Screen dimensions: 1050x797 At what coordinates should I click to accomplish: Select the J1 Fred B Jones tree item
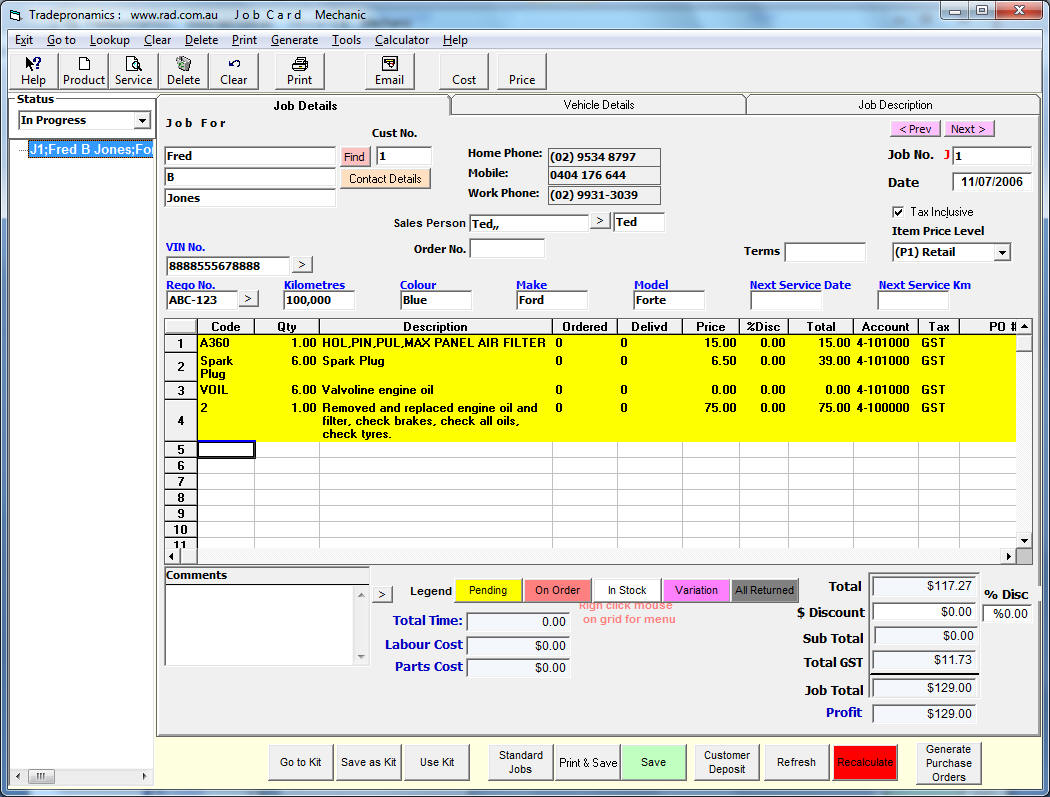[x=90, y=150]
